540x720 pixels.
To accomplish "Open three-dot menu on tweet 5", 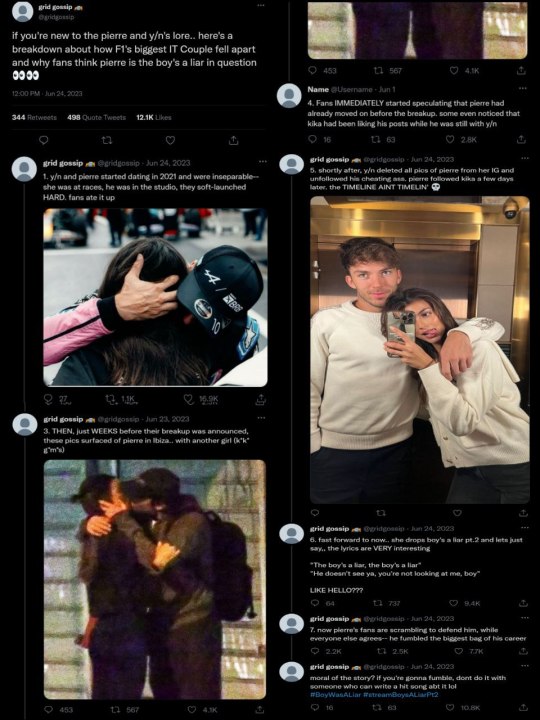I will click(x=524, y=158).
